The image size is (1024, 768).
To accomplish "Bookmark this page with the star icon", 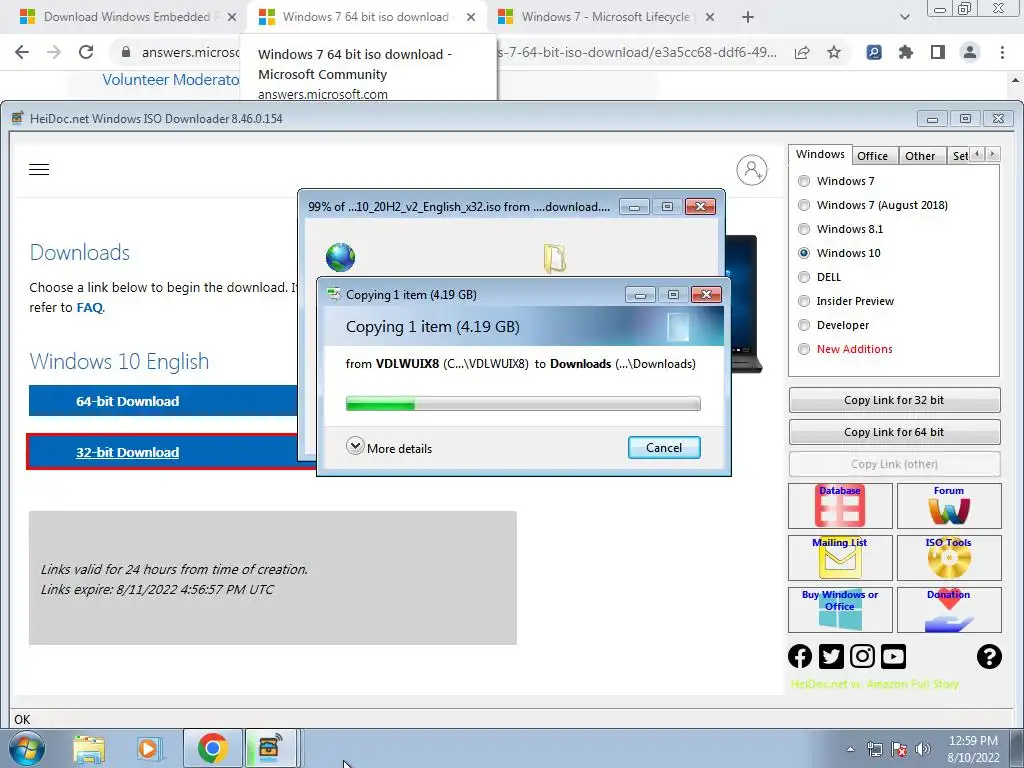I will click(834, 52).
